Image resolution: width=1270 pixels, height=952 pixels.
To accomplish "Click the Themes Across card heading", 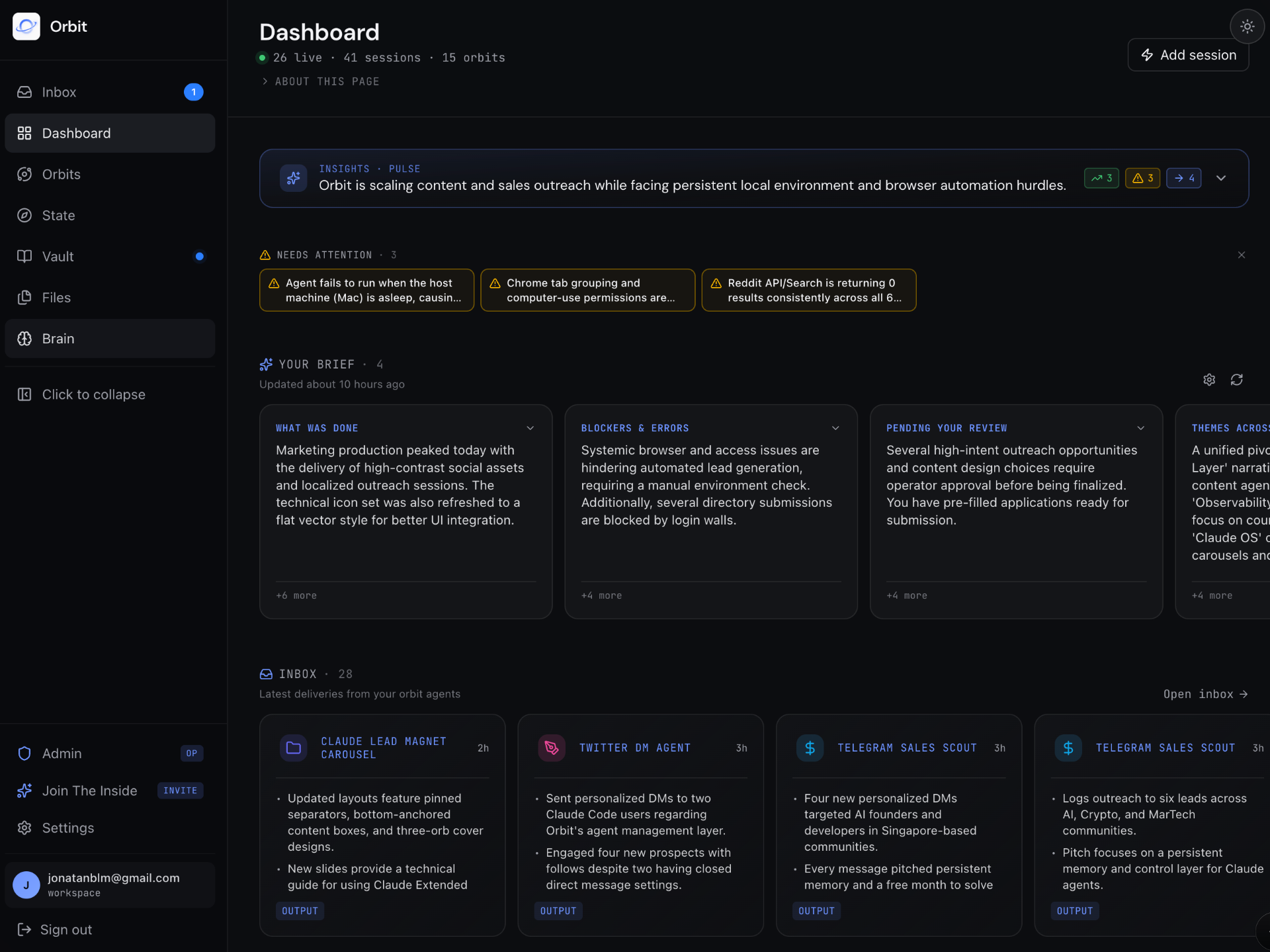I will pyautogui.click(x=1230, y=428).
